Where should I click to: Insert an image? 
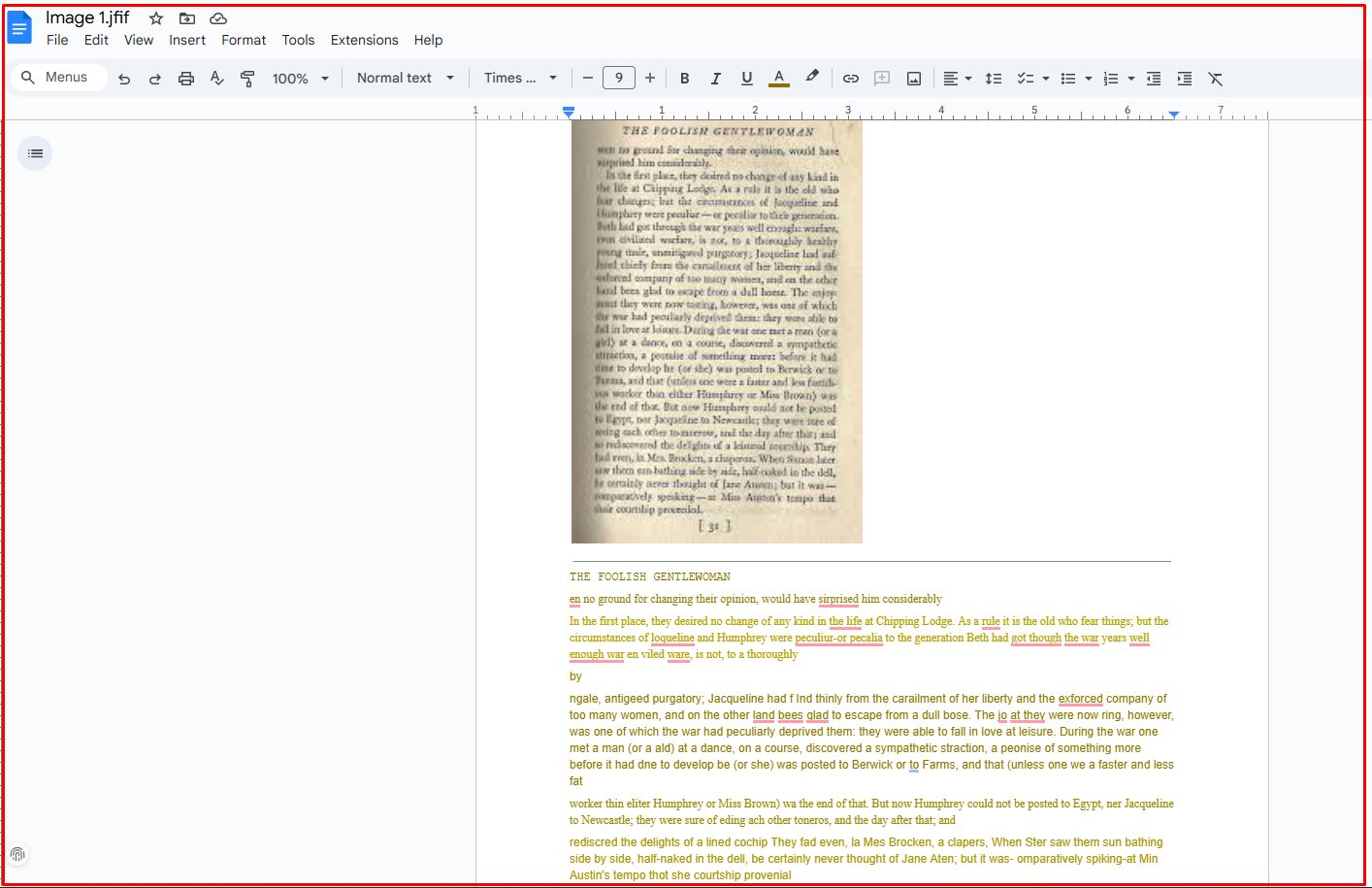[x=914, y=79]
